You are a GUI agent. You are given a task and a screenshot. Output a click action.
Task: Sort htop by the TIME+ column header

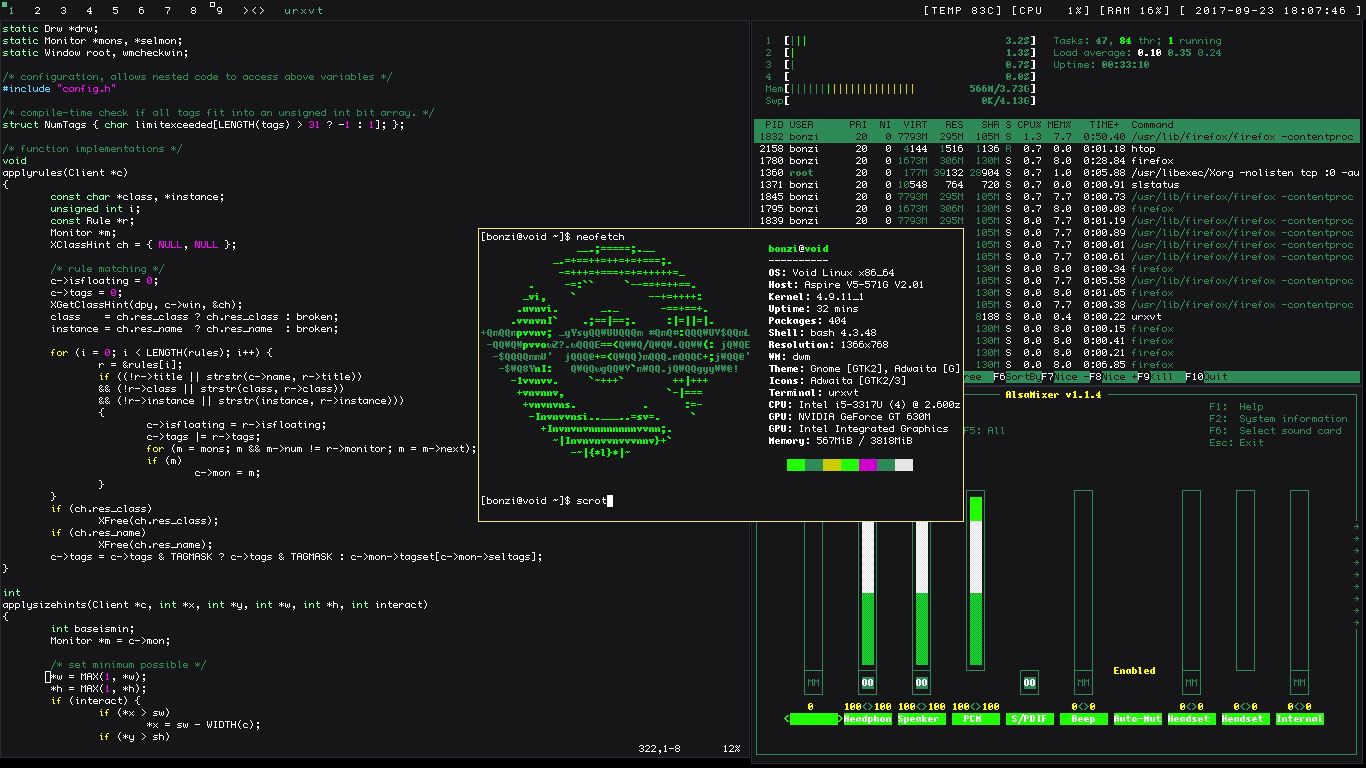1104,125
